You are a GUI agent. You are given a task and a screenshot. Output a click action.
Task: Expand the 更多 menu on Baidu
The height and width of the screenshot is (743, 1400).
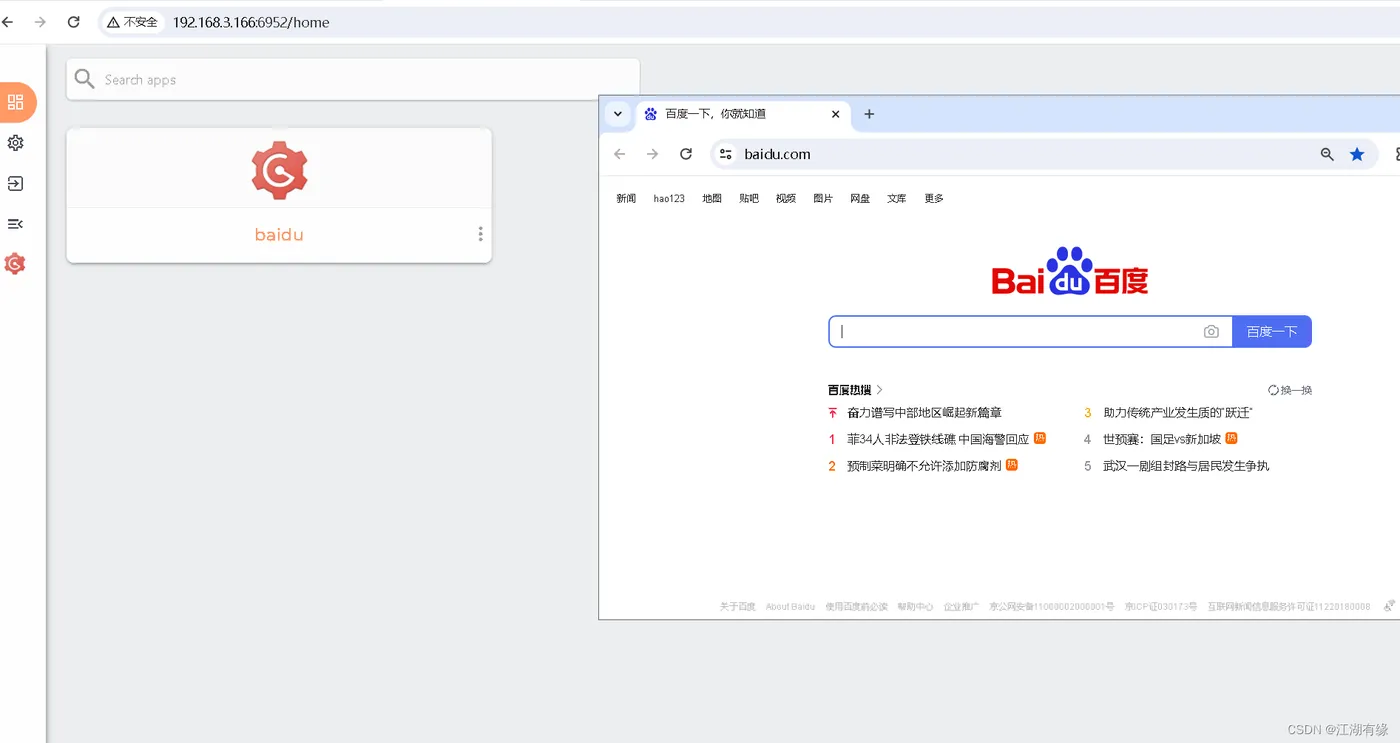(934, 198)
